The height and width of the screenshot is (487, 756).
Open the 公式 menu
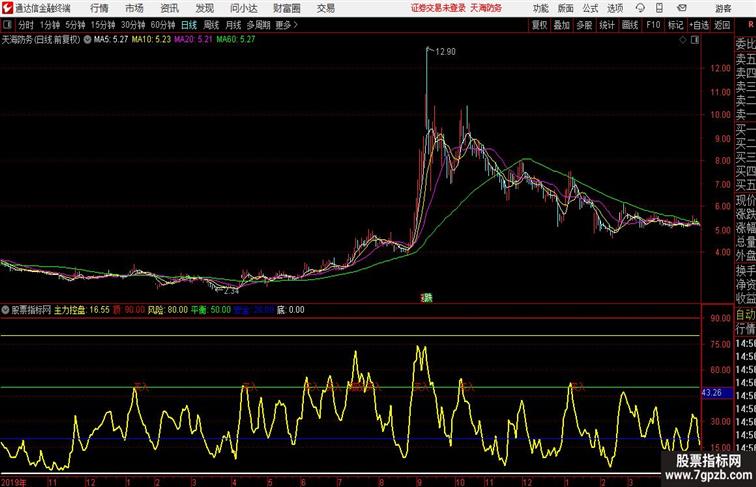pyautogui.click(x=590, y=8)
